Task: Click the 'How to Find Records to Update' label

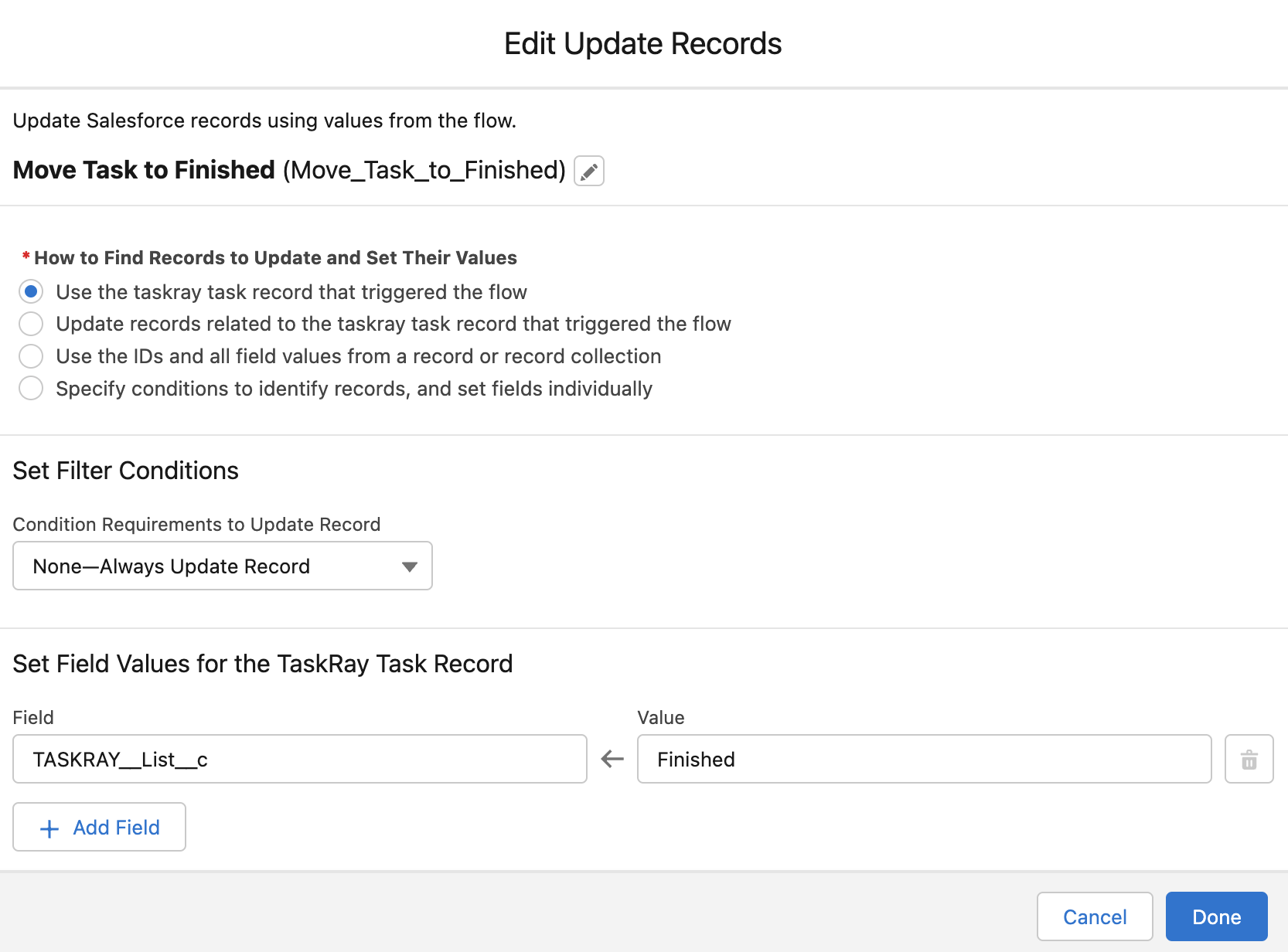Action: (x=275, y=258)
